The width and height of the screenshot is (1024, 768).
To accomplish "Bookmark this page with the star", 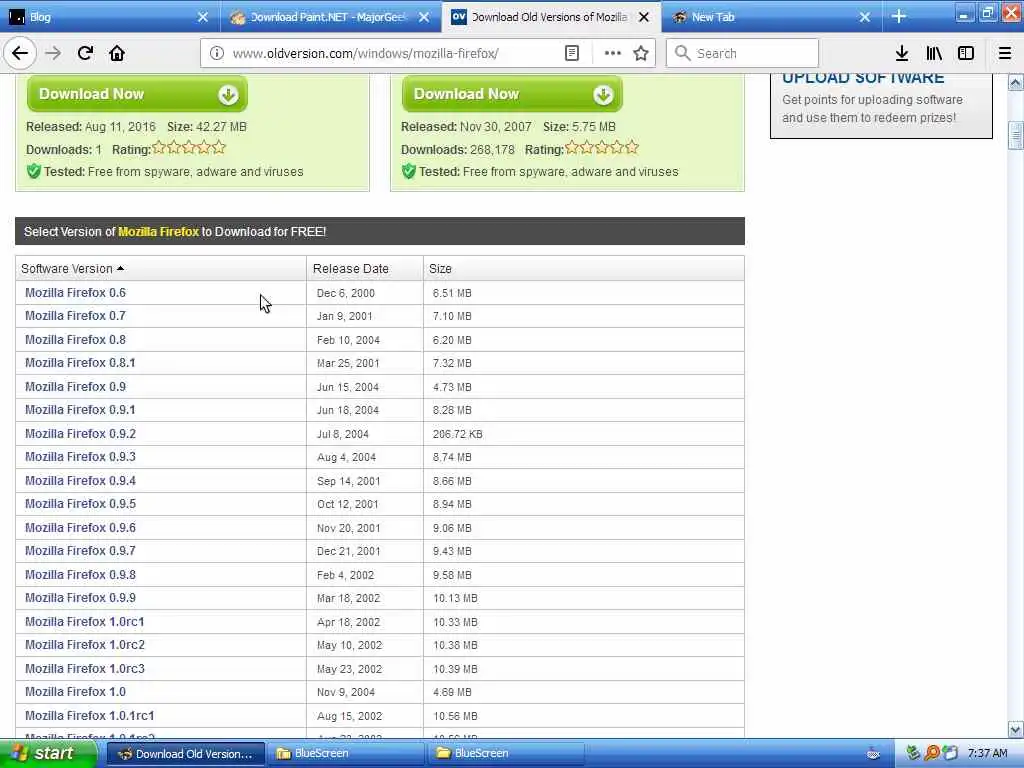I will point(641,54).
